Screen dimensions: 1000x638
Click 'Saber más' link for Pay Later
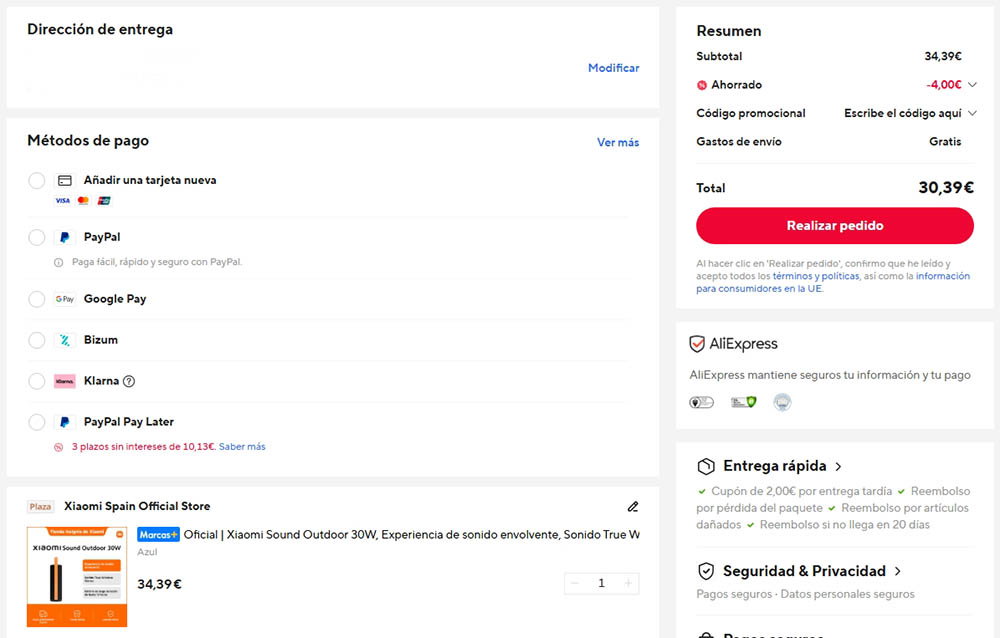[242, 447]
